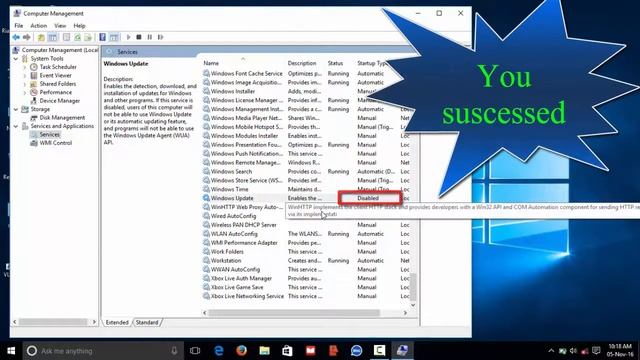Click the Up one level toolbar icon
The image size is (640, 360).
point(41,37)
